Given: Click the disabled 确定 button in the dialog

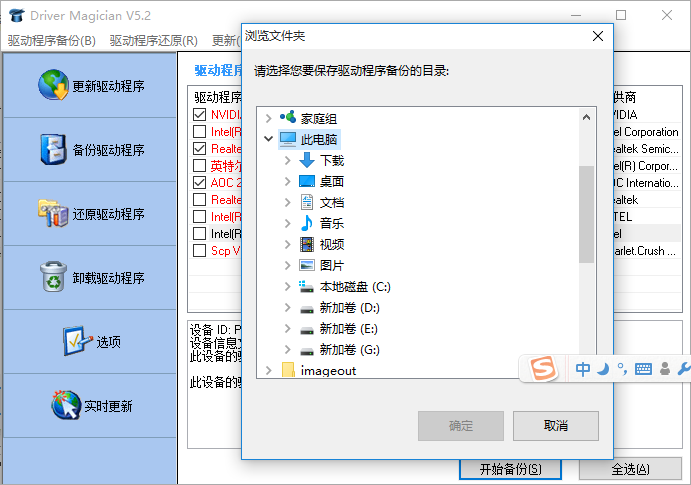Looking at the screenshot, I should [x=461, y=426].
